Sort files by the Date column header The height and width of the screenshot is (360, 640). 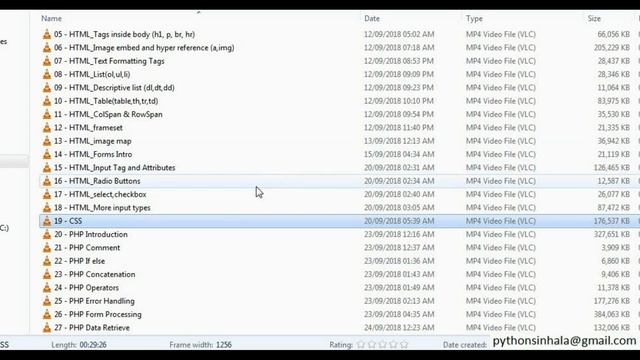click(372, 18)
